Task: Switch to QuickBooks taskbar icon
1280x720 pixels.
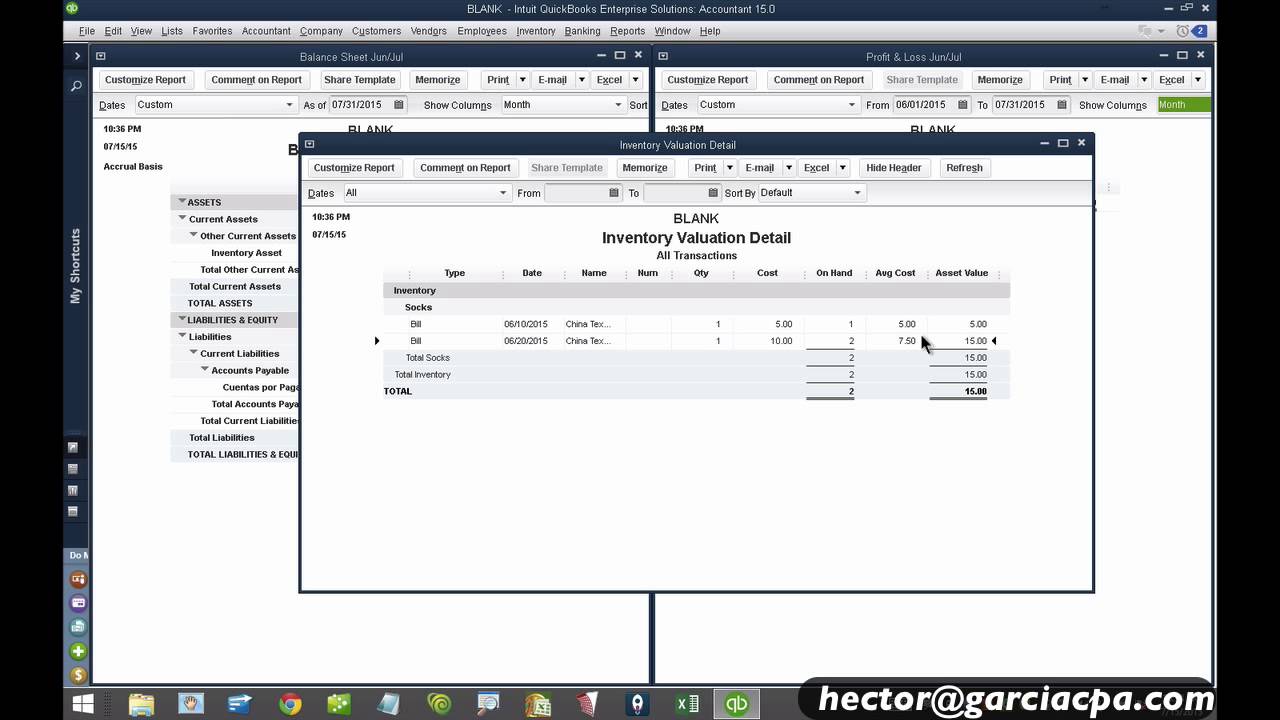Action: 736,704
